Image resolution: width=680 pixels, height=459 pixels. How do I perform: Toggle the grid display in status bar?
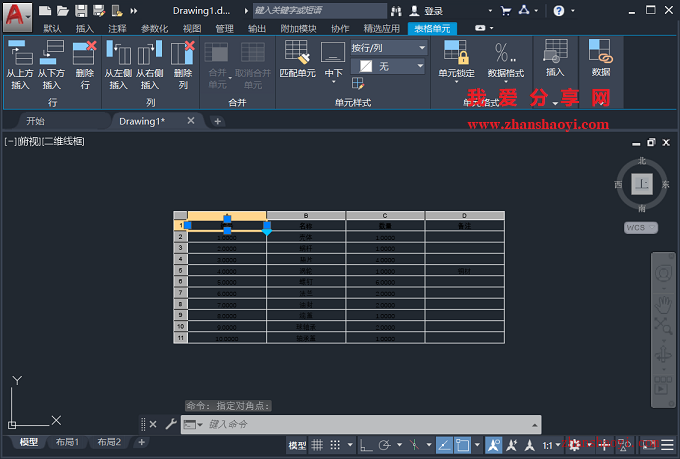tap(317, 445)
